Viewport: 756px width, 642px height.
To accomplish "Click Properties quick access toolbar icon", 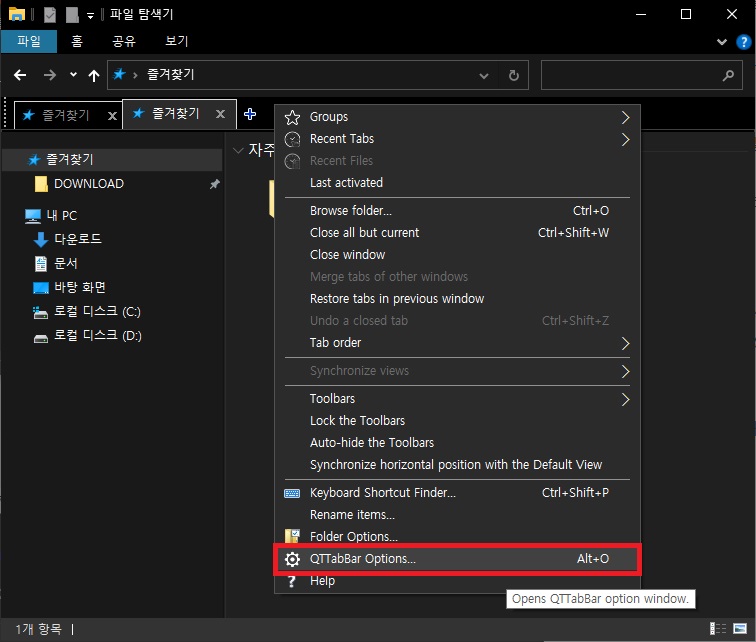I will tap(50, 14).
